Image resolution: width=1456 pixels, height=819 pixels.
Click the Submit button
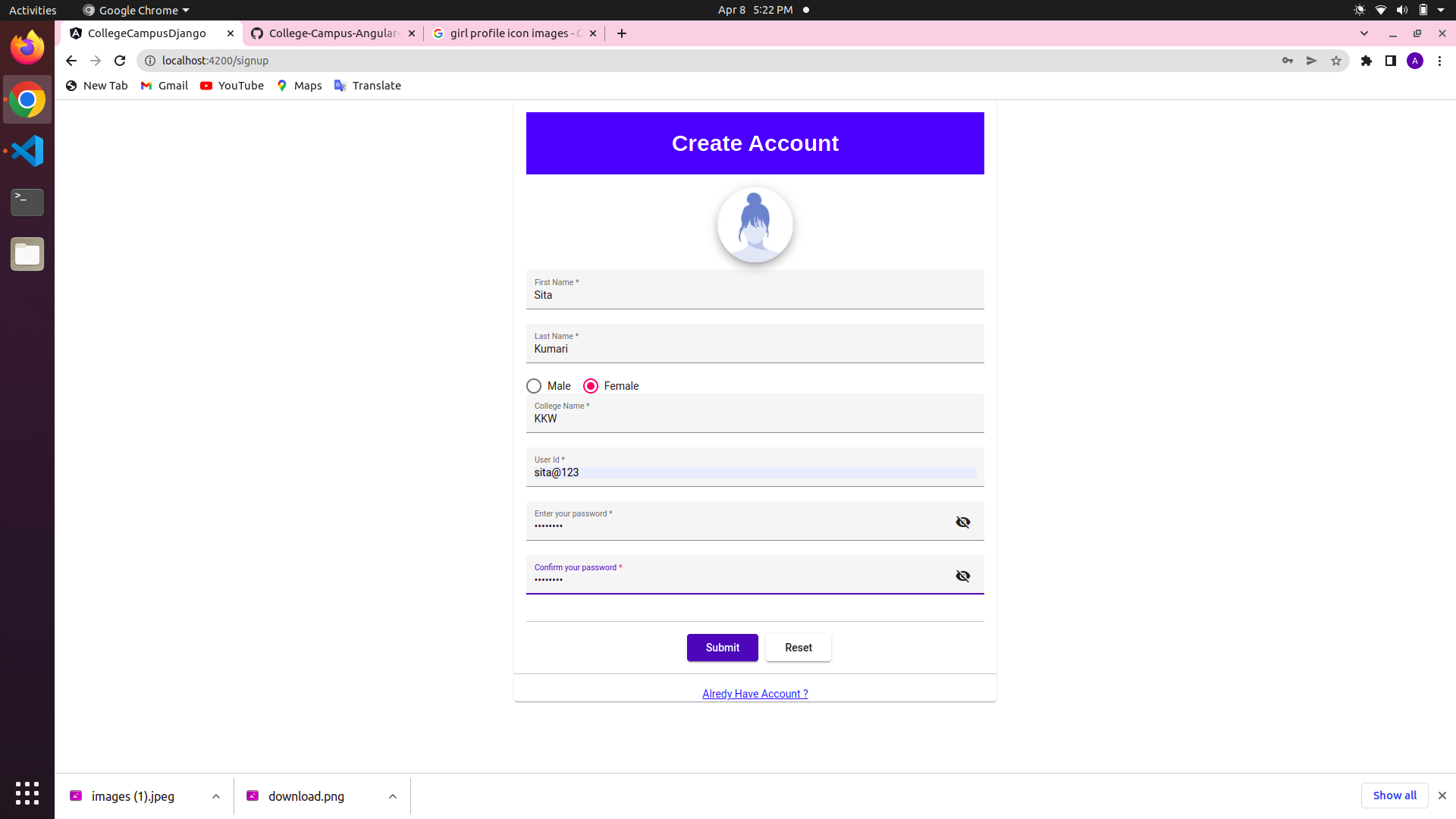[x=722, y=648]
